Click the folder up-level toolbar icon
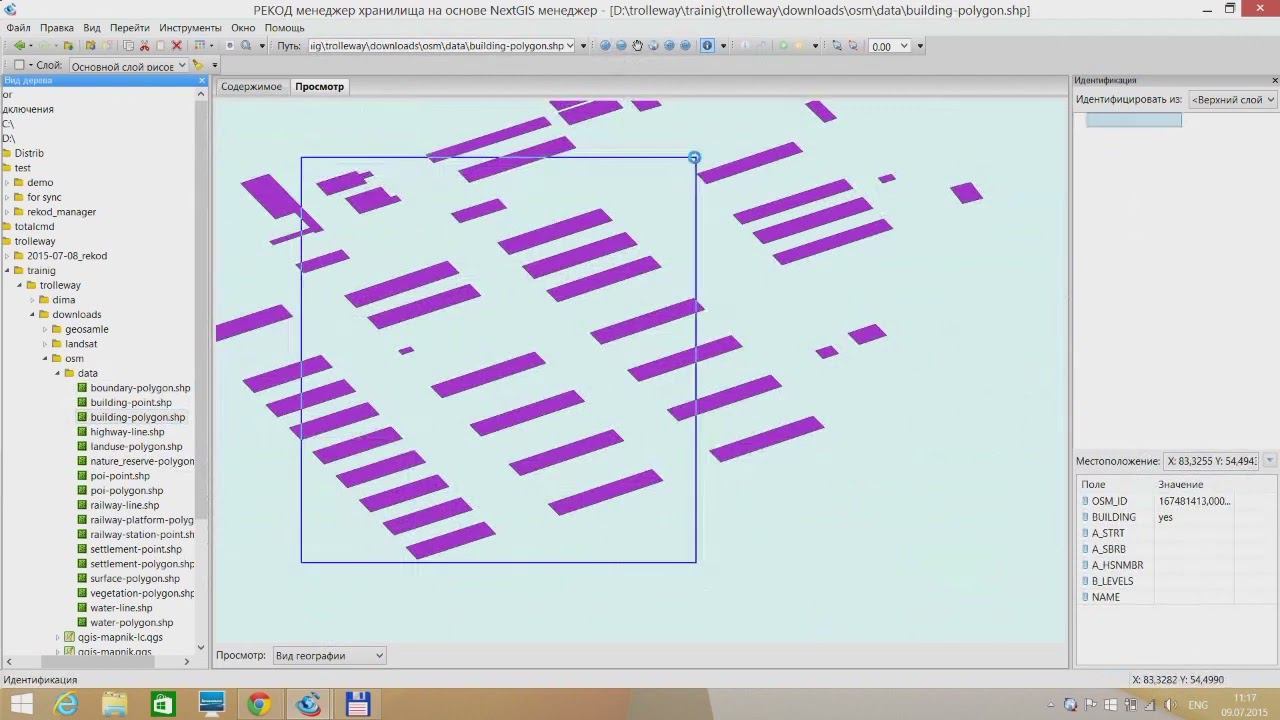 click(68, 46)
